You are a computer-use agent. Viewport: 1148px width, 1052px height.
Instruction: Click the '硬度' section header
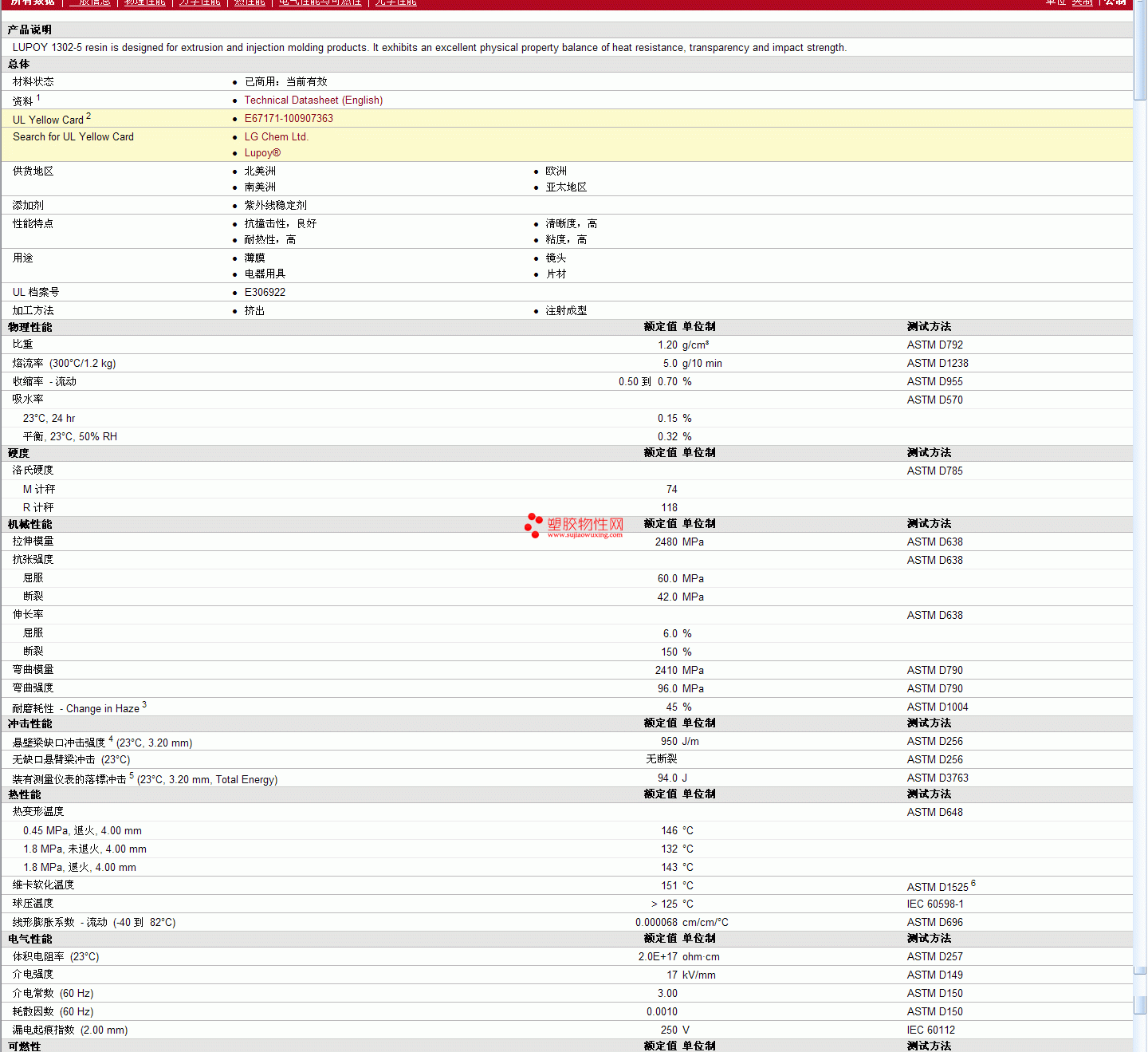pos(18,453)
